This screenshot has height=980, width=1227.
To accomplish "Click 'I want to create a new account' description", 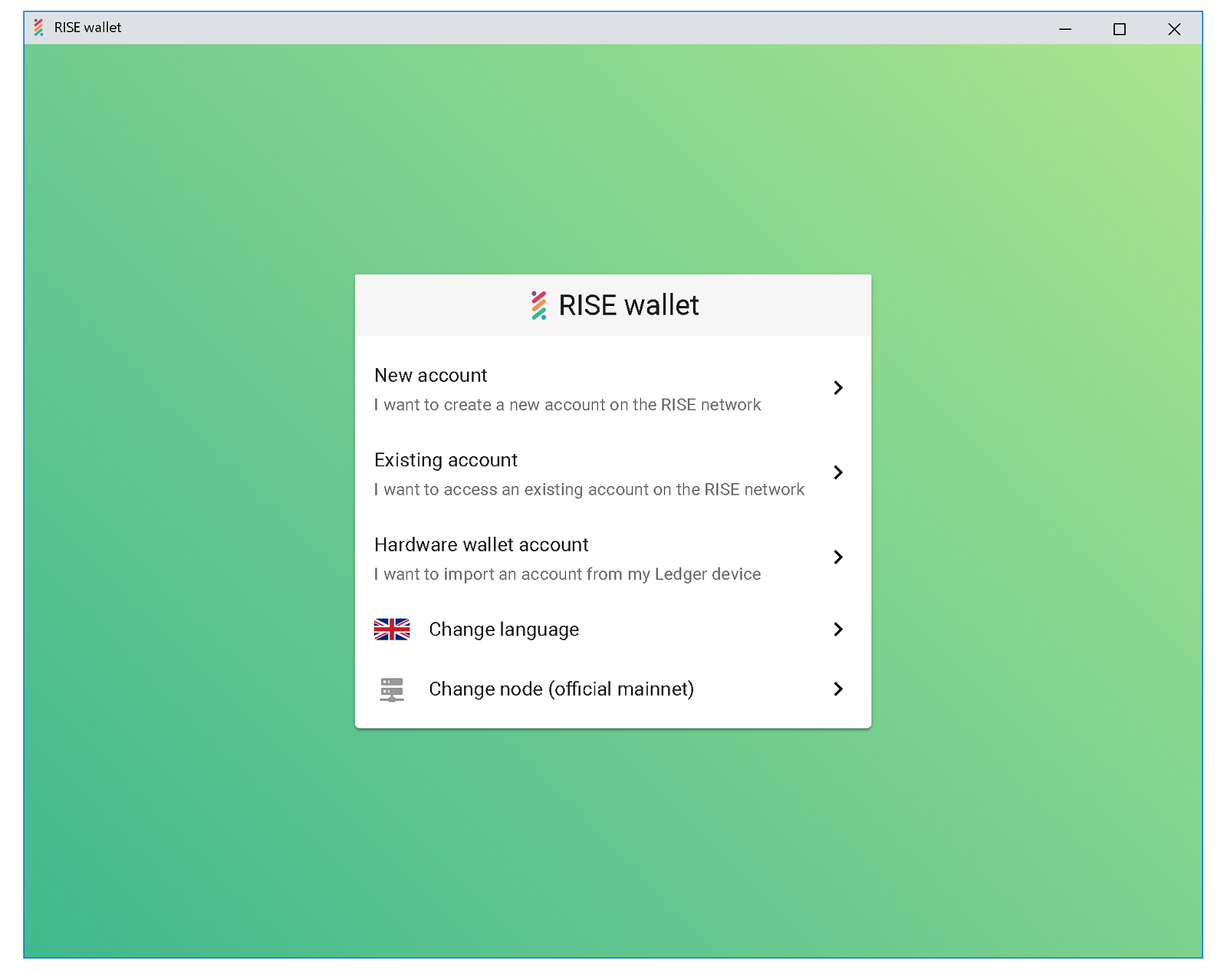I will [567, 405].
